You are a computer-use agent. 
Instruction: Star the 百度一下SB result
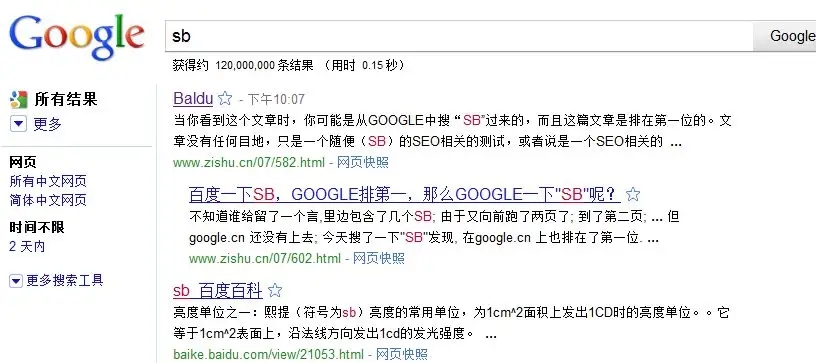[632, 195]
